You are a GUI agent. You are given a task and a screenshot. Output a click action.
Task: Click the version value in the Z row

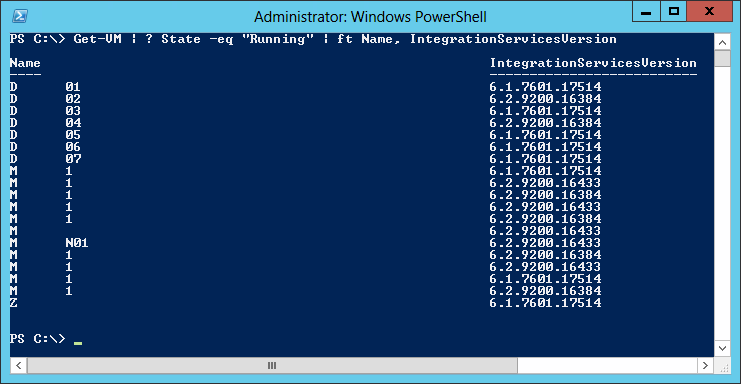coord(545,303)
